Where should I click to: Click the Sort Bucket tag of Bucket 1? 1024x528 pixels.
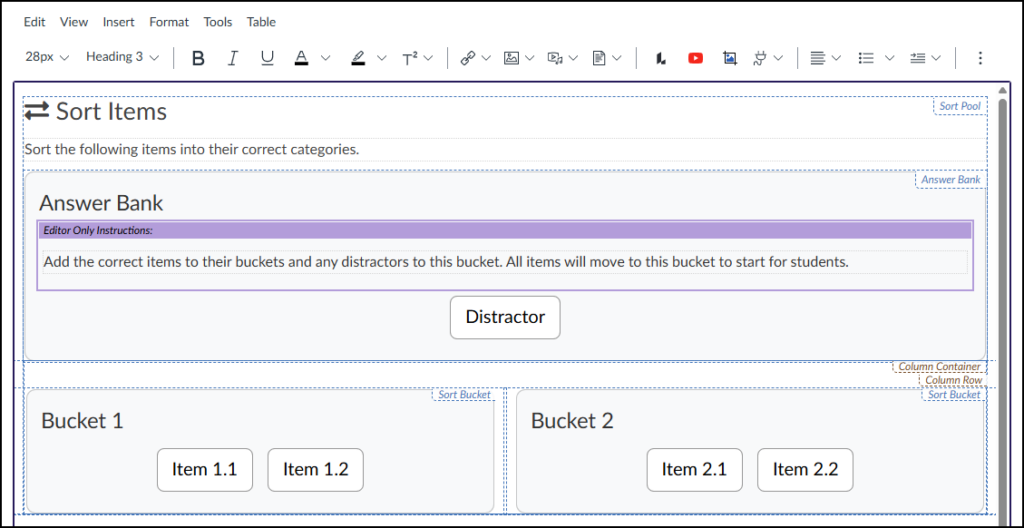[x=464, y=395]
